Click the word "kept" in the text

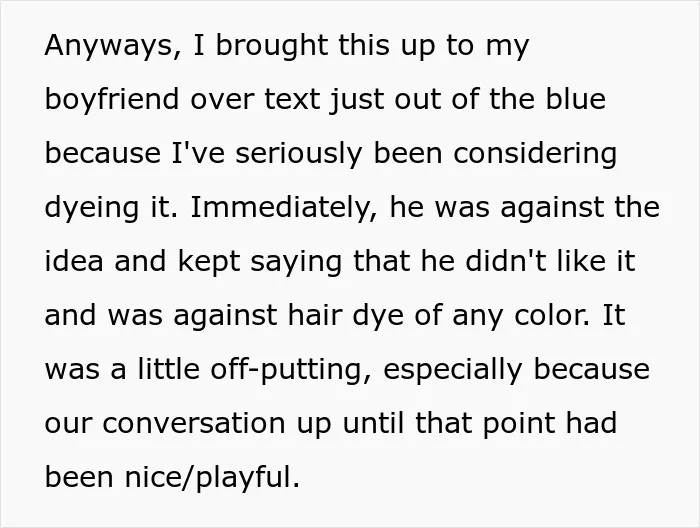(x=209, y=262)
